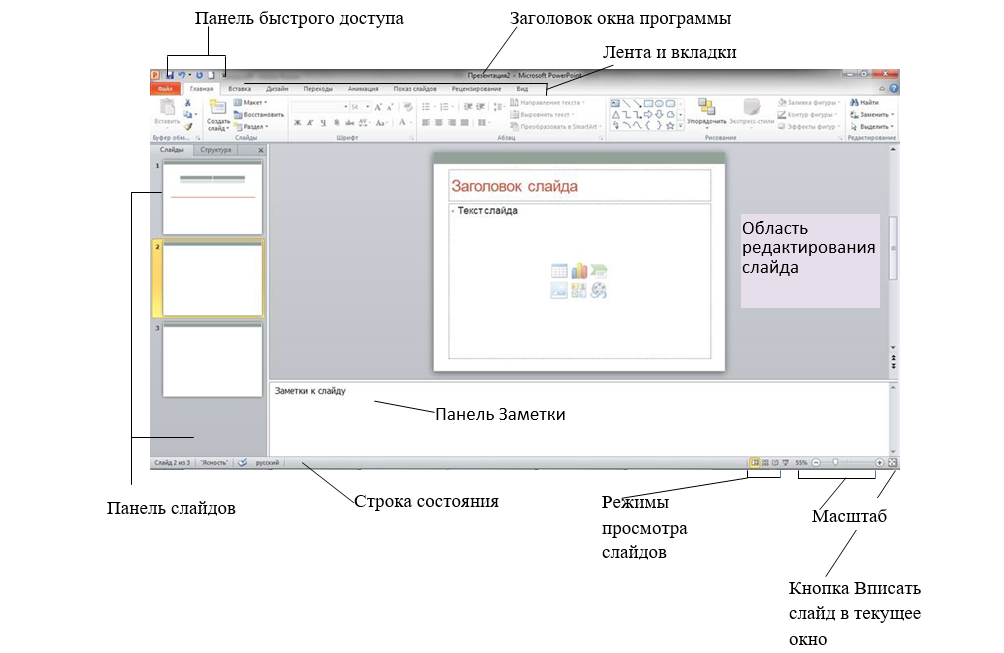Click the Восстановить button

263,113
